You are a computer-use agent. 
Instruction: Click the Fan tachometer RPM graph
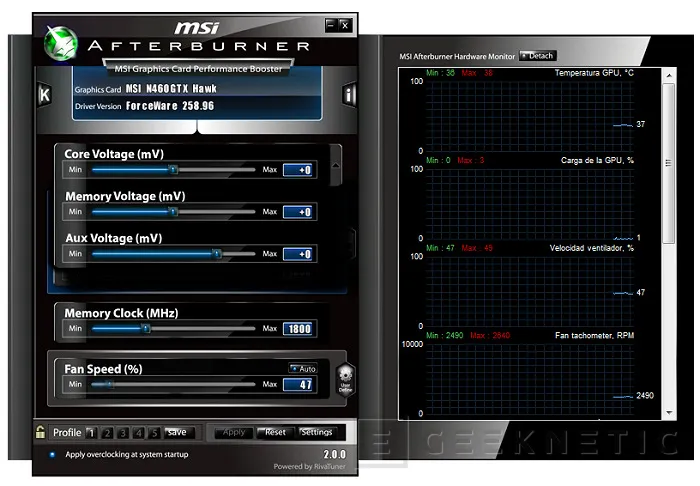(530, 379)
